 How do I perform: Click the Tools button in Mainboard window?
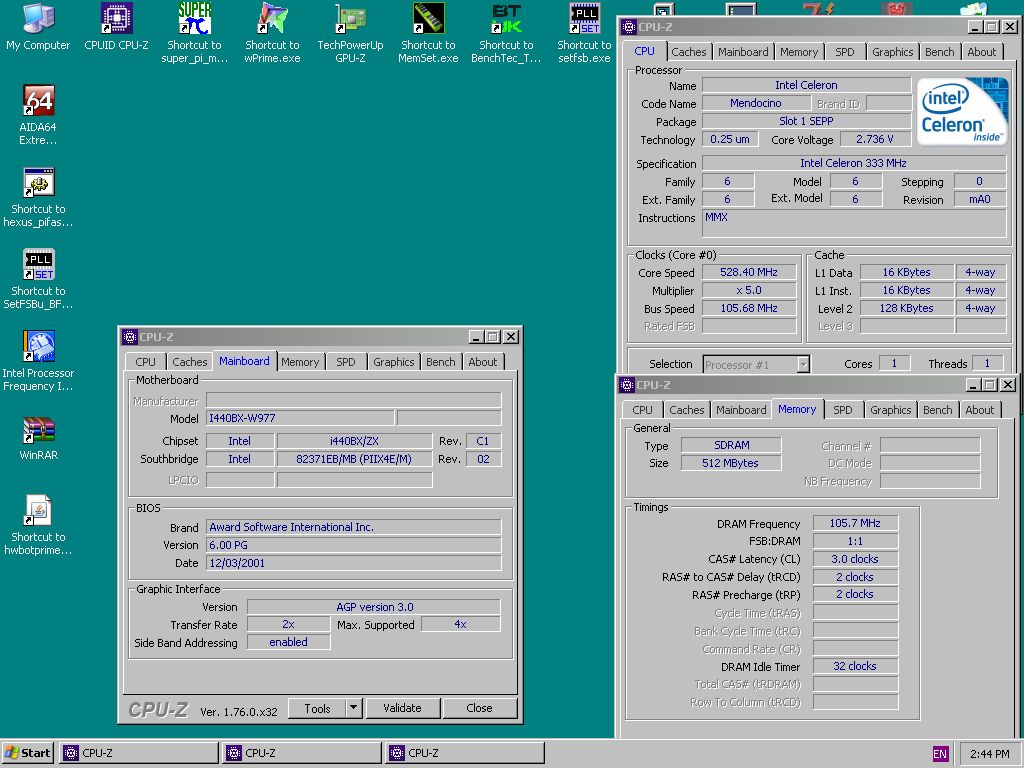click(x=317, y=709)
